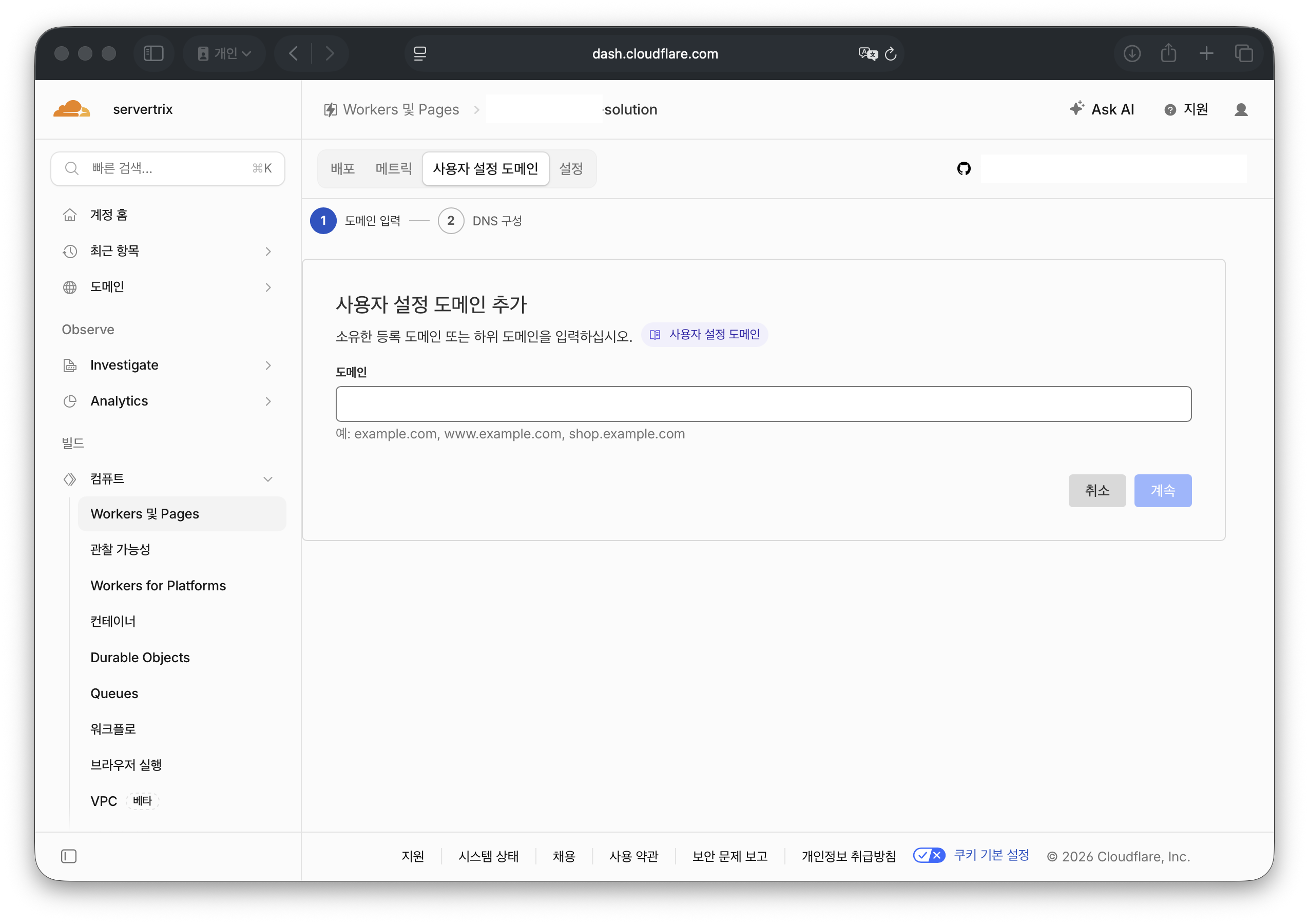
Task: Click the servertrix account name
Action: click(x=143, y=109)
